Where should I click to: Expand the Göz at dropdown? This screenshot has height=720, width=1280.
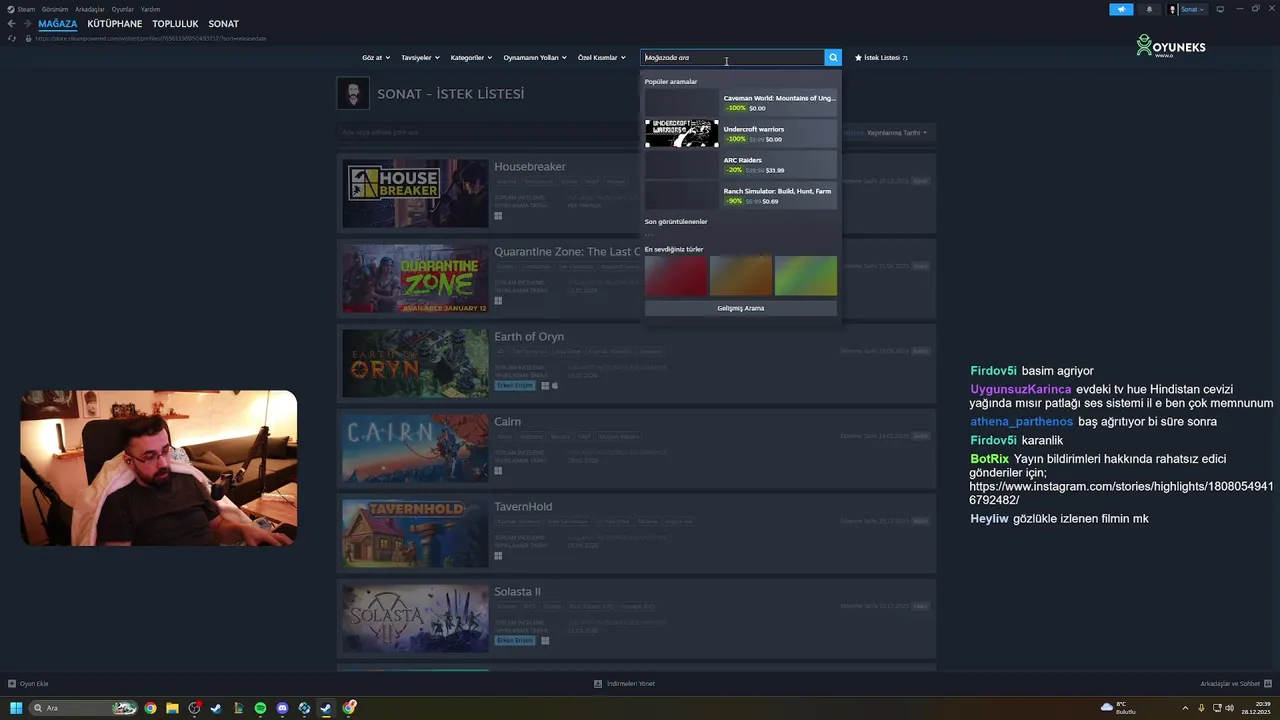[x=376, y=58]
